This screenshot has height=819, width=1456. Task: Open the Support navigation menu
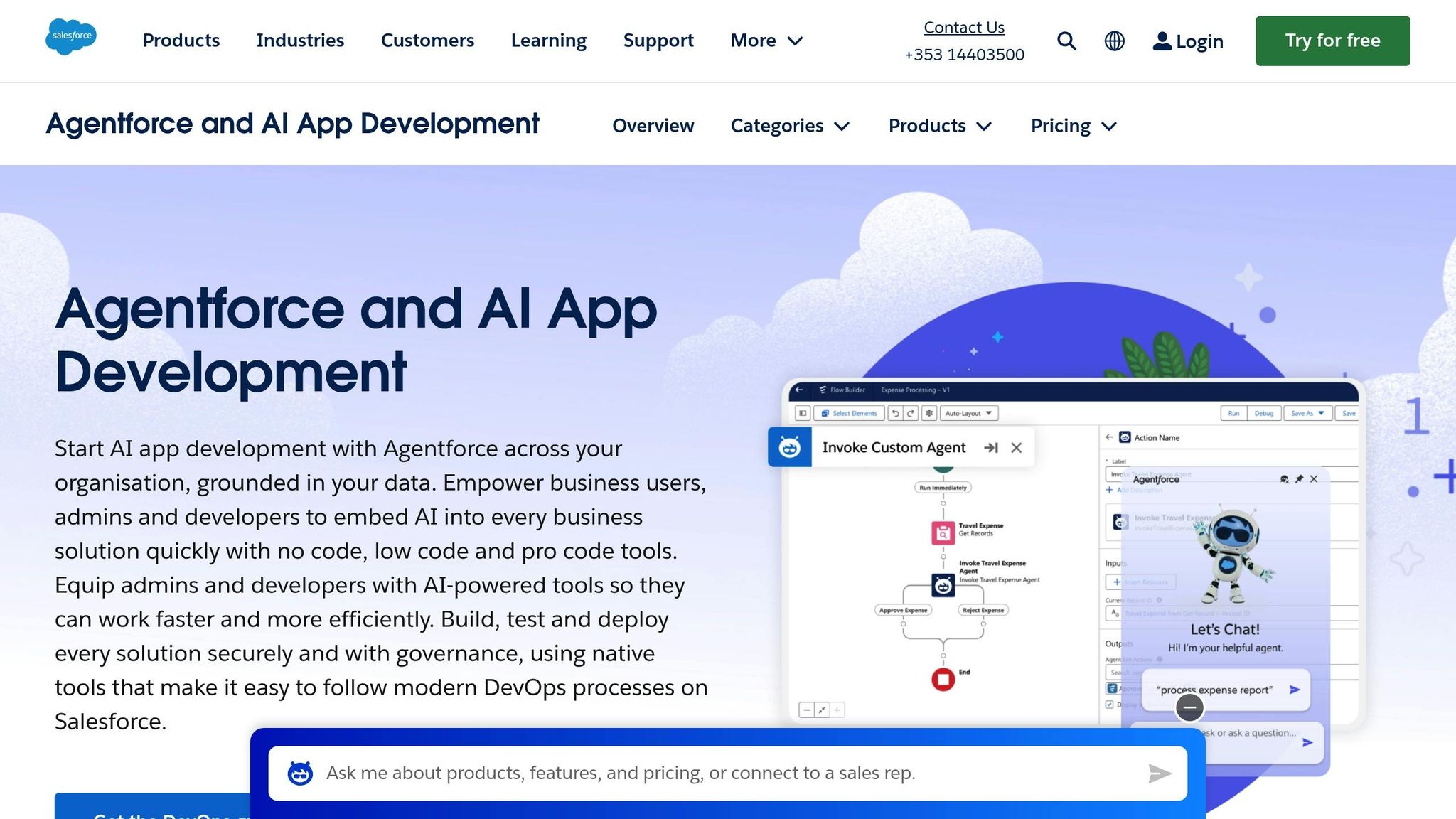pos(658,41)
